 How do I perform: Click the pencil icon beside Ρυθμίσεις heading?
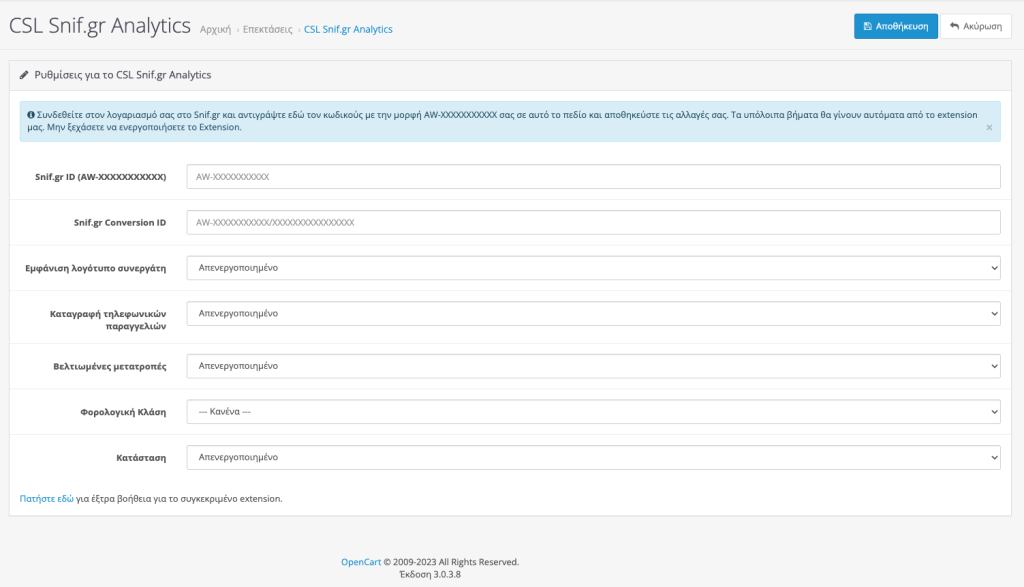coord(24,75)
